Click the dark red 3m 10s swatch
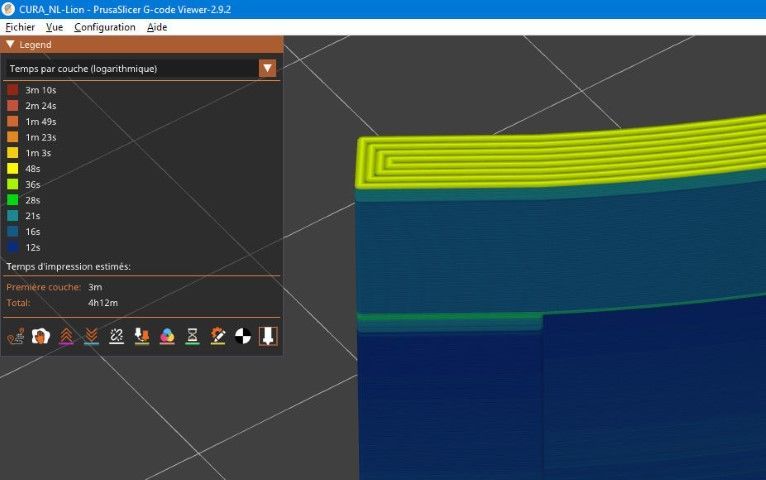This screenshot has height=480, width=766. tap(13, 90)
